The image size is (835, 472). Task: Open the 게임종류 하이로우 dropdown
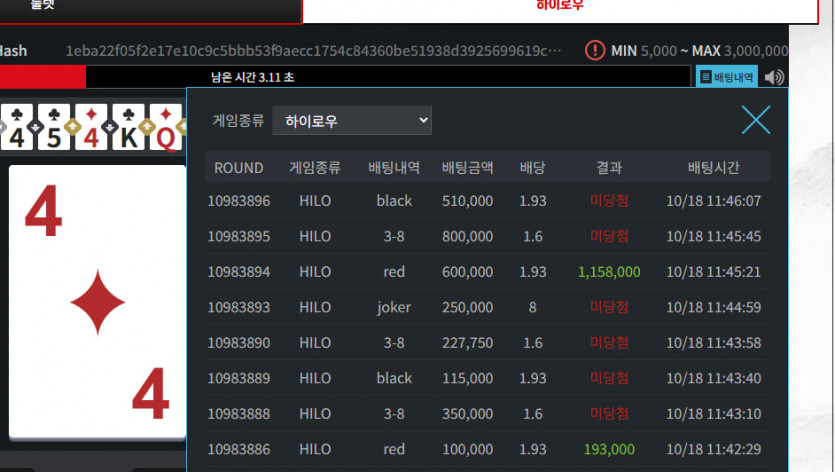click(351, 120)
